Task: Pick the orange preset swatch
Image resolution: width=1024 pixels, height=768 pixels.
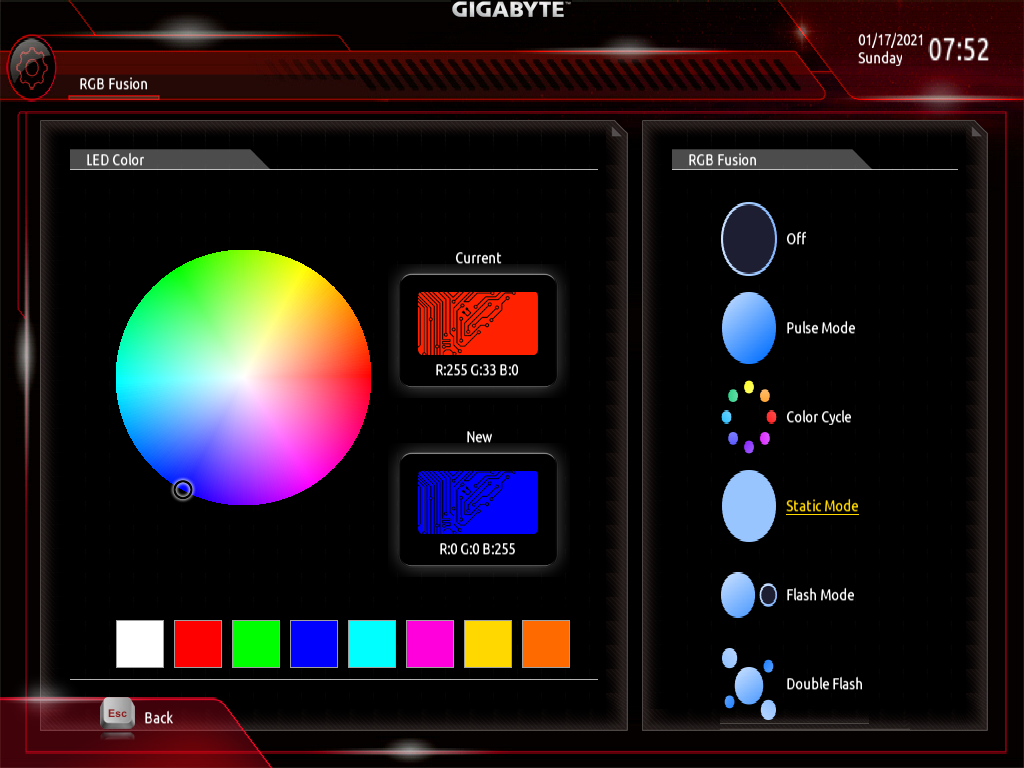Action: [x=546, y=644]
